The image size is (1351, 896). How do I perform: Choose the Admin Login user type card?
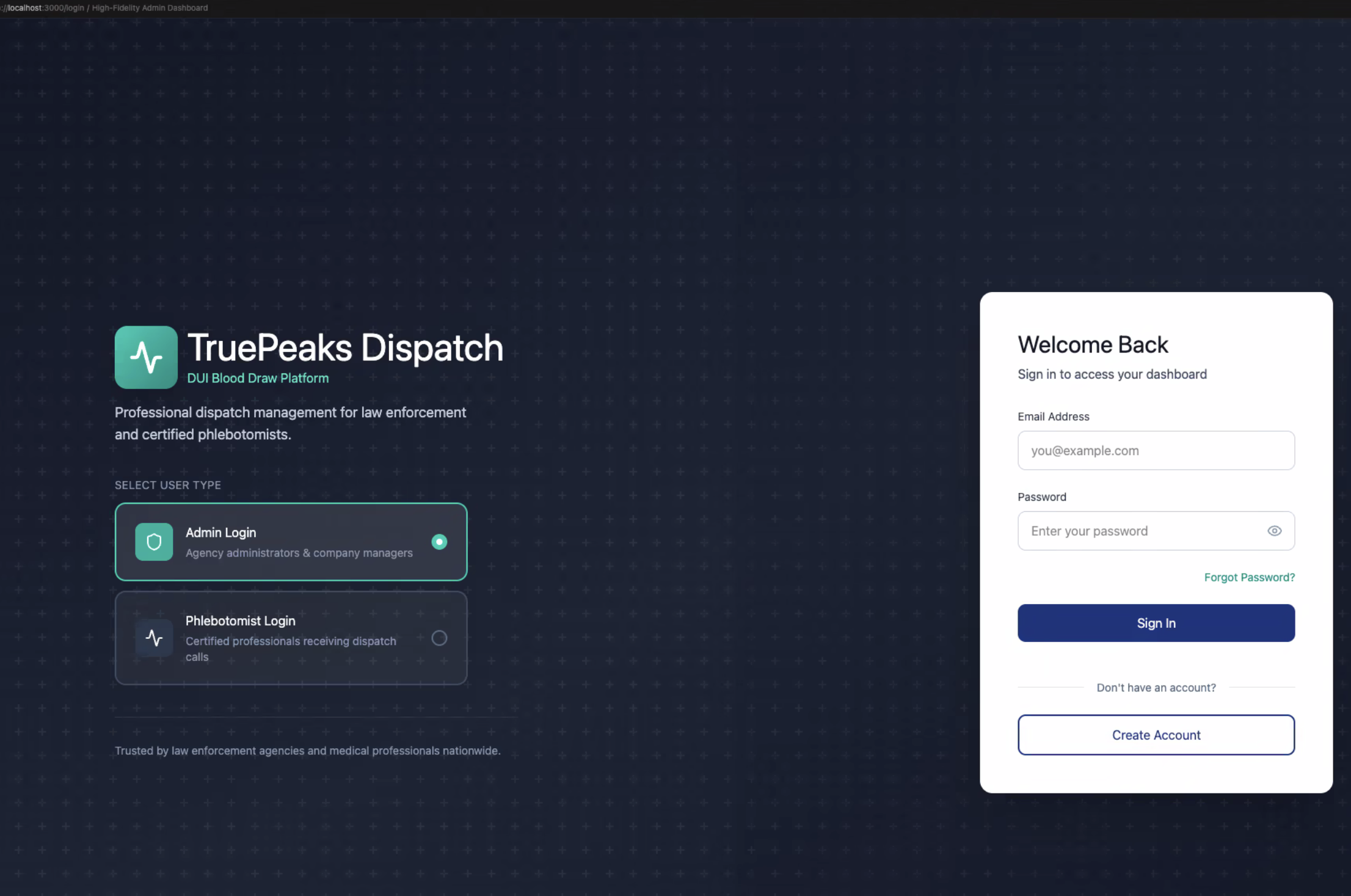291,541
